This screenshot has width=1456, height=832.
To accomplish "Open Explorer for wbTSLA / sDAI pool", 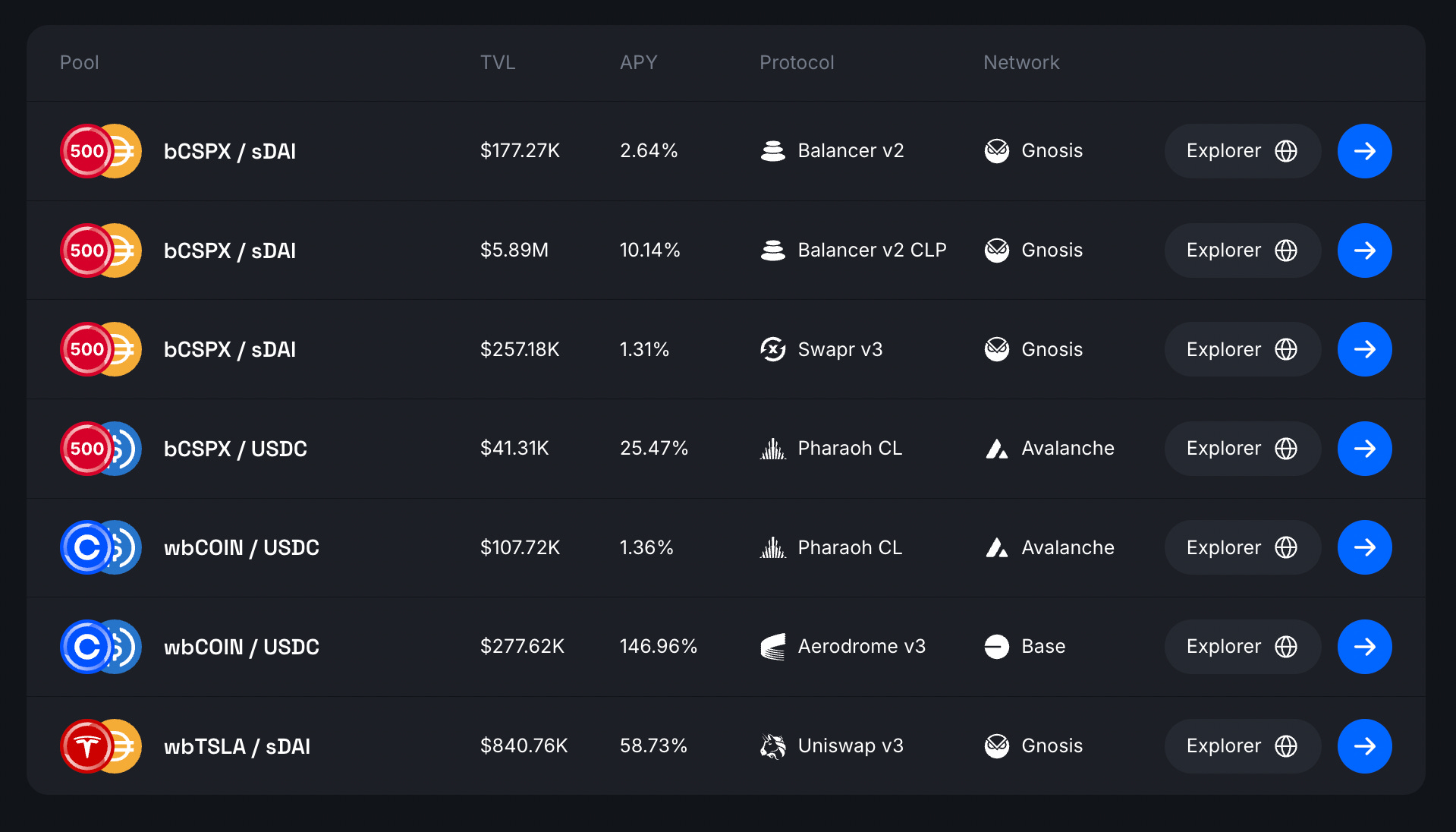I will (1242, 746).
